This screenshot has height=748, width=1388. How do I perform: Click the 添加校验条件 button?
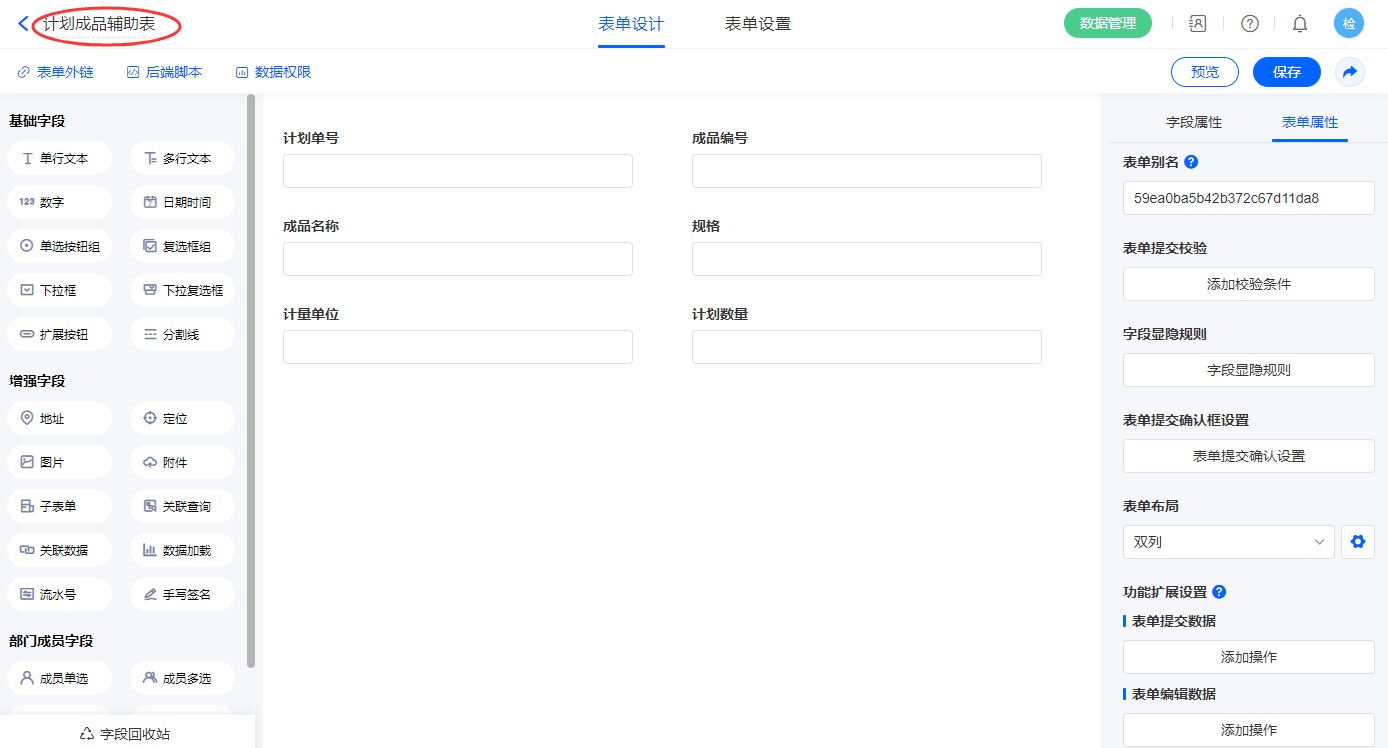(x=1248, y=284)
